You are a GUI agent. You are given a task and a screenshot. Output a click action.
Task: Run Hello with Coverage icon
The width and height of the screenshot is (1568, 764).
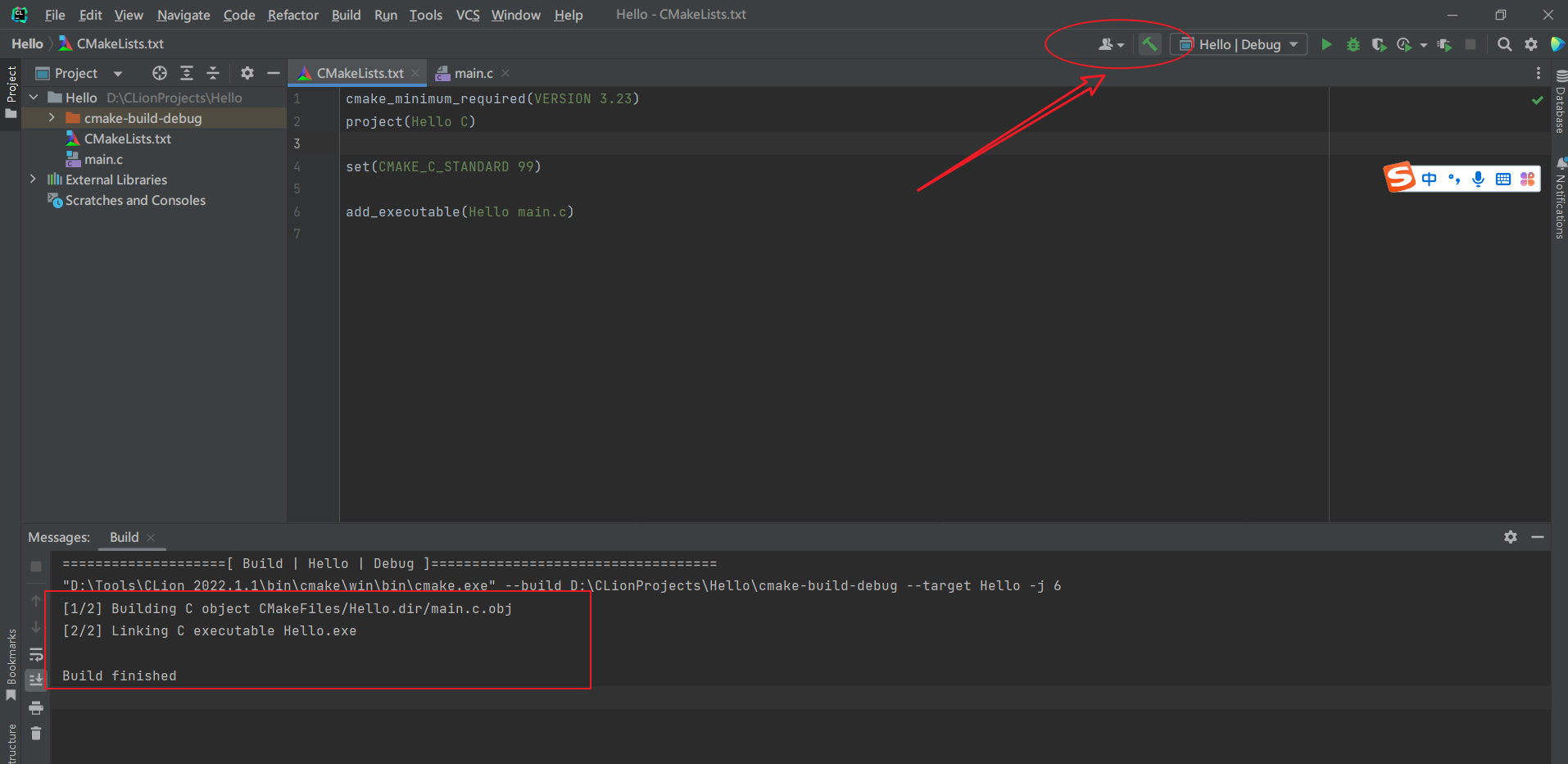coord(1379,44)
